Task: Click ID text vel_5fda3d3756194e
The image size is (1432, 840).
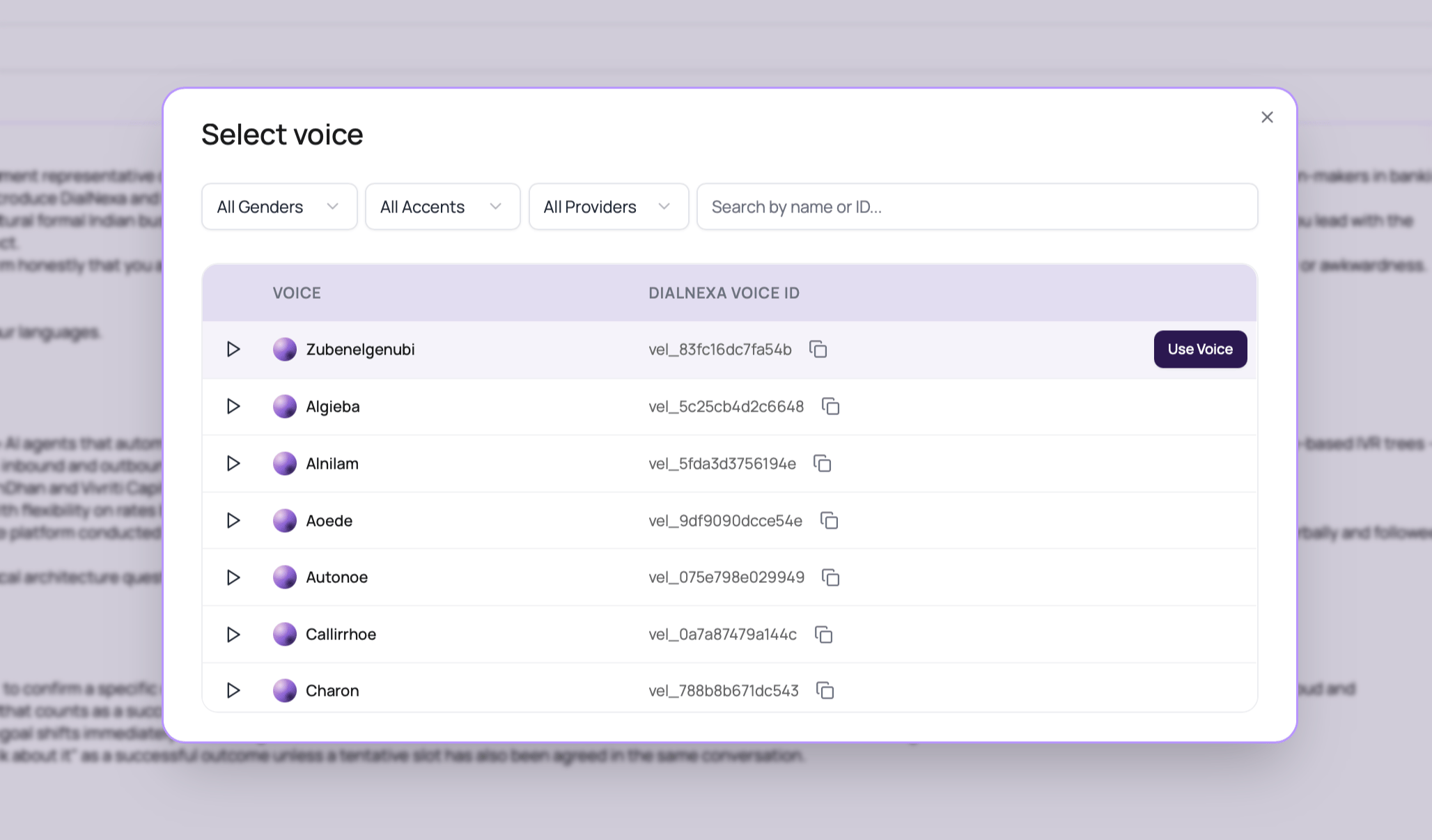Action: point(722,463)
